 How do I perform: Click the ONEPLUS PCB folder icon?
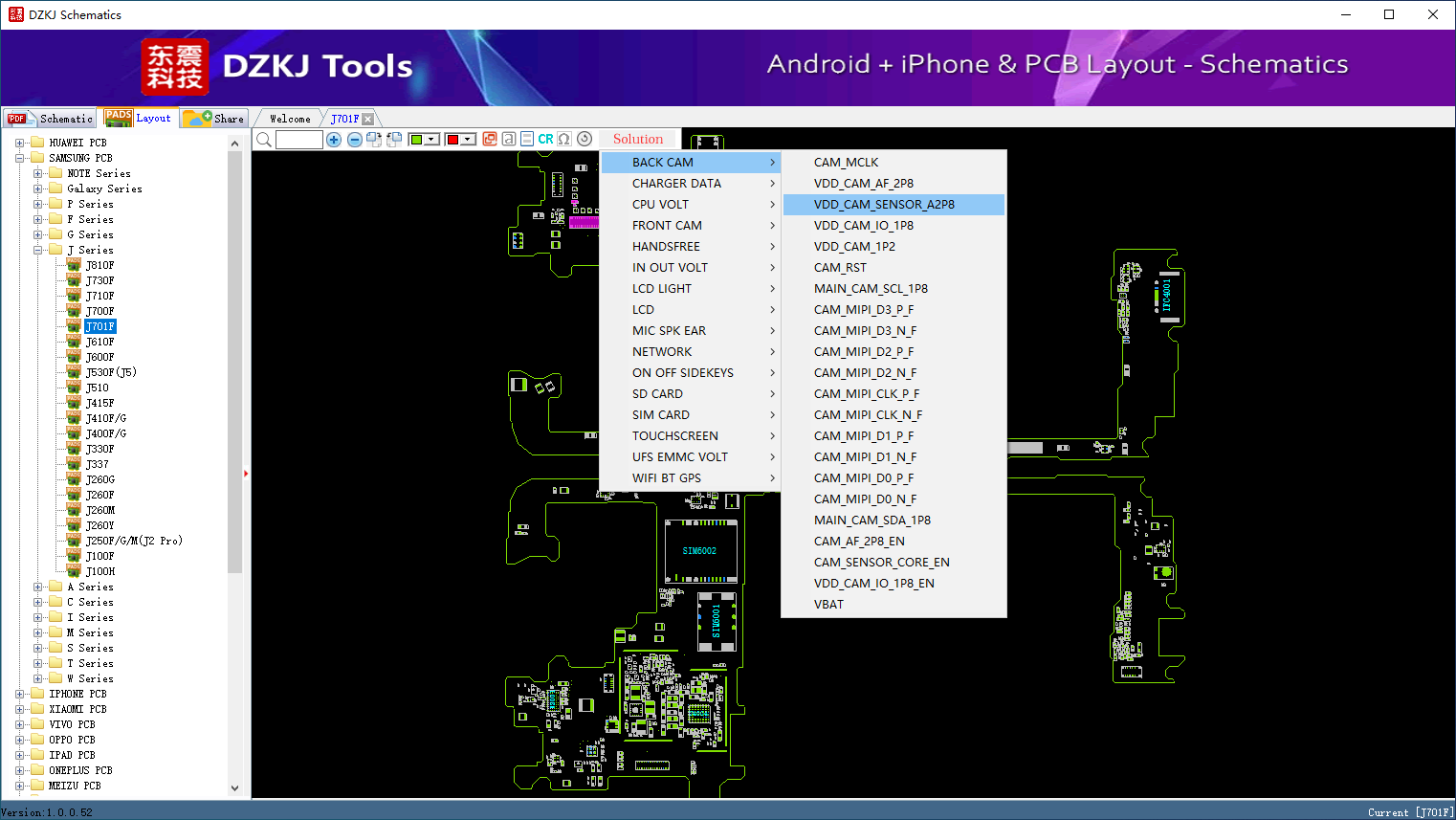point(37,770)
